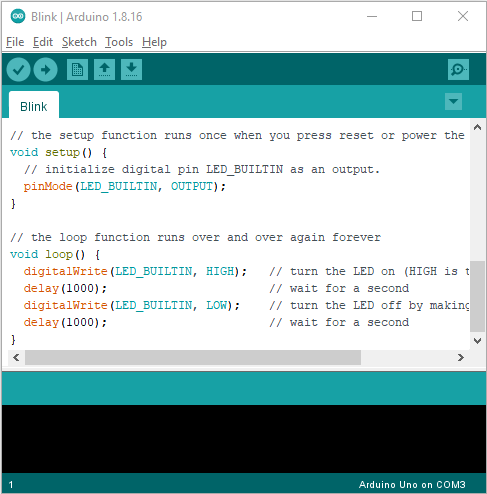
Task: Click the horizontal scrollbar right arrow
Action: coord(461,358)
